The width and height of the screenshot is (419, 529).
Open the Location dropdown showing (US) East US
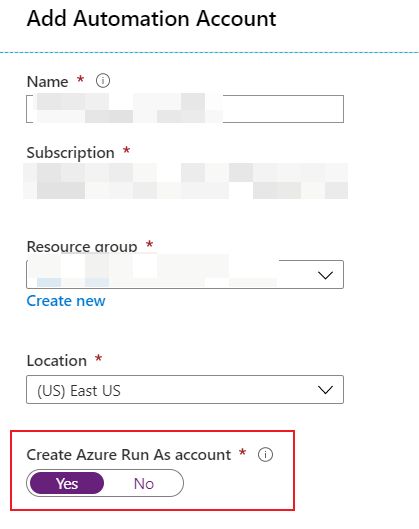[x=185, y=390]
